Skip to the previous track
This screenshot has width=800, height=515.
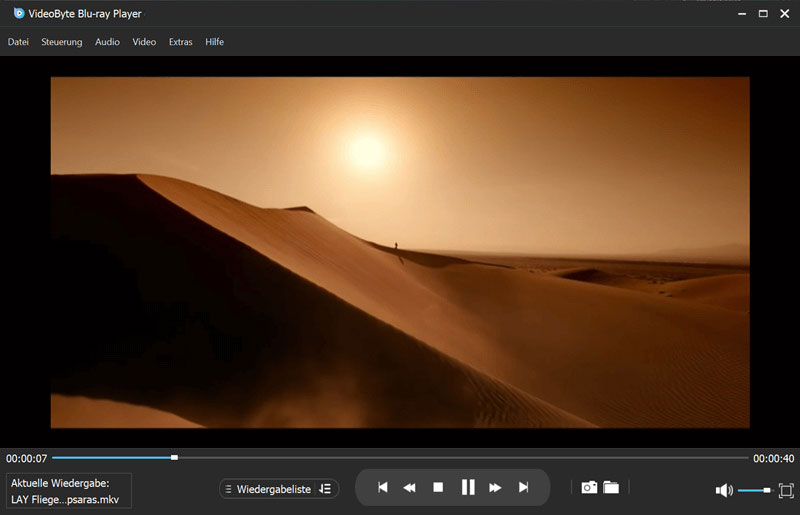coord(382,487)
